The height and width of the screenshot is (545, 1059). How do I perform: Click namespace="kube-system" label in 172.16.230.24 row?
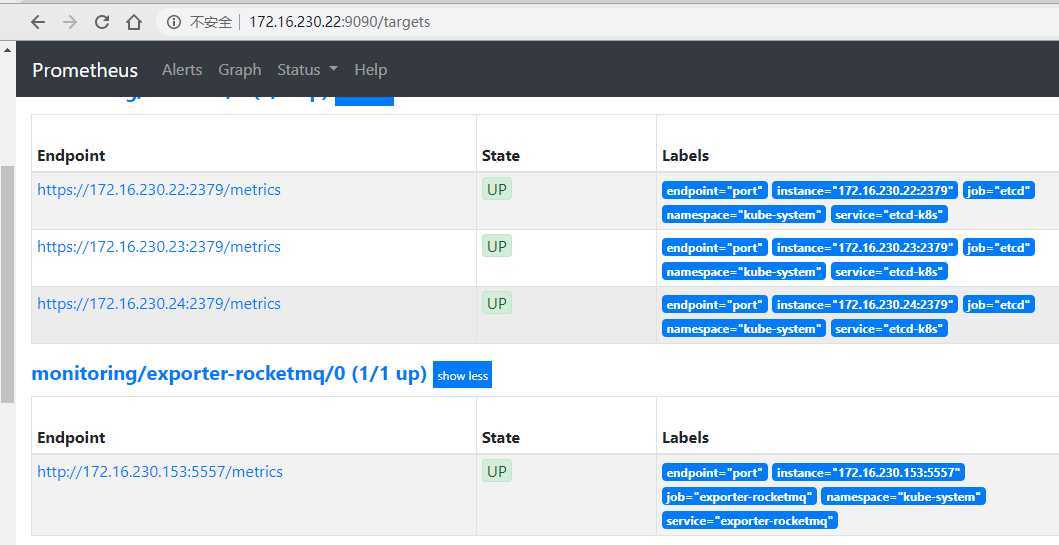click(744, 329)
